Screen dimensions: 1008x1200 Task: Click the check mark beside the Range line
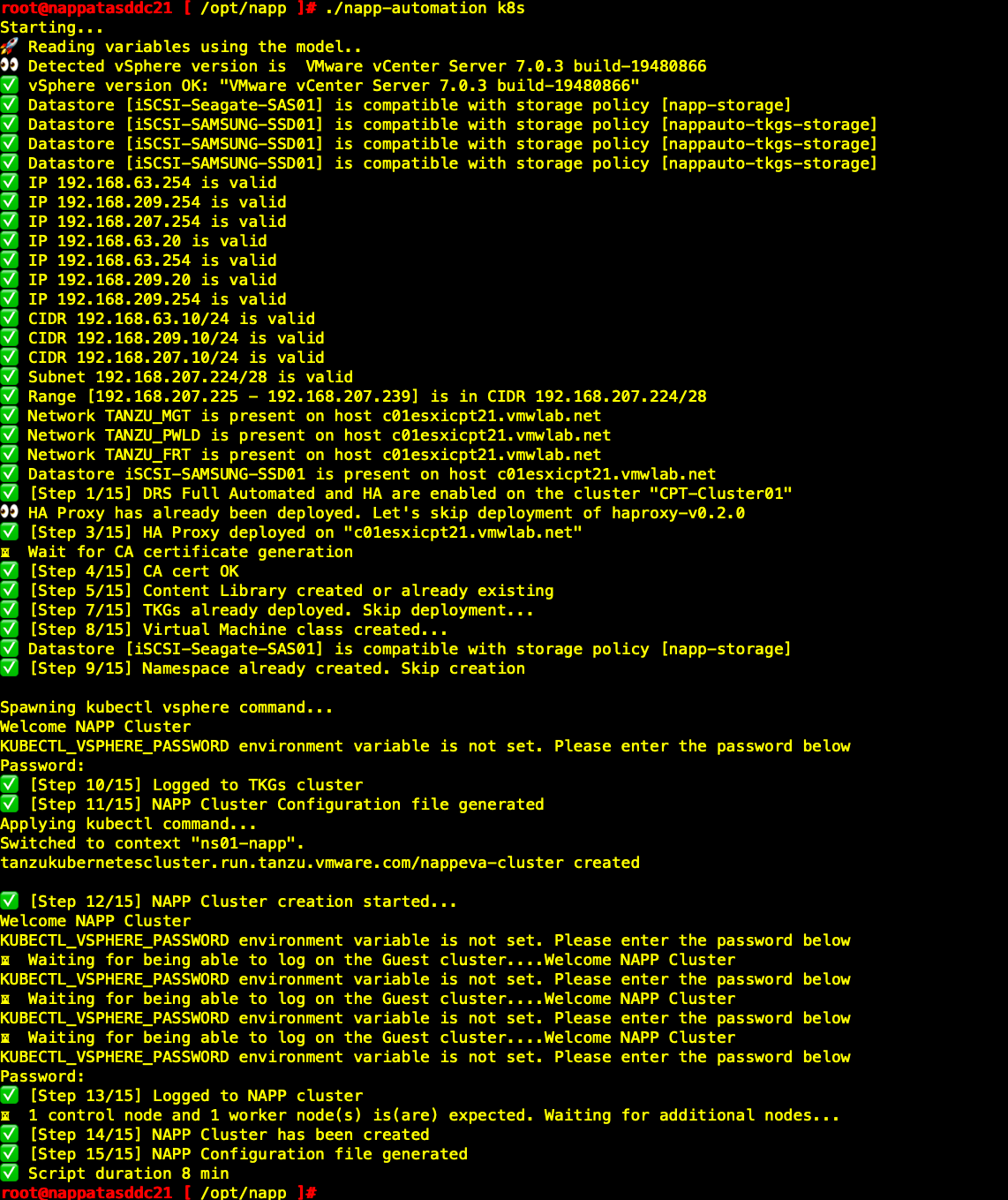(x=9, y=396)
